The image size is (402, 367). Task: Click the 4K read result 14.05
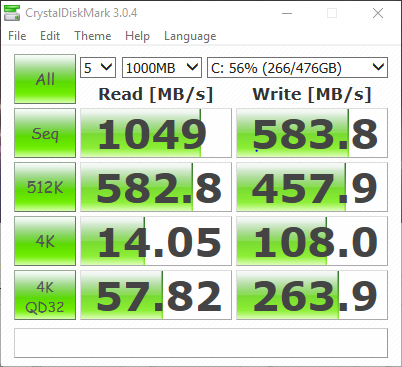[x=156, y=241]
